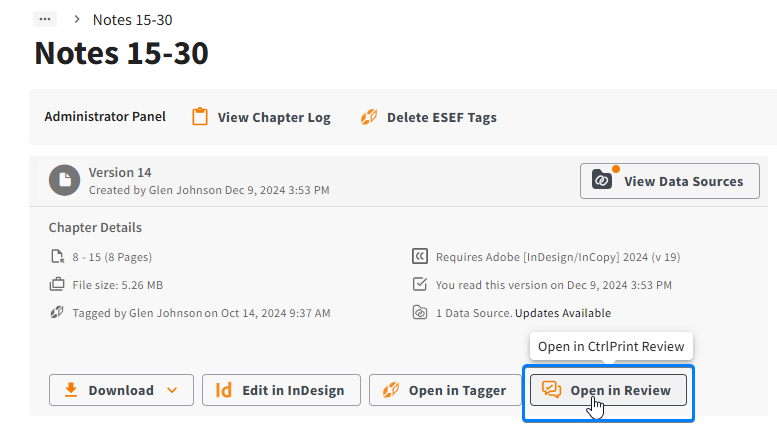Image resolution: width=777 pixels, height=434 pixels.
Task: Open chapter in Tagger
Action: point(445,390)
